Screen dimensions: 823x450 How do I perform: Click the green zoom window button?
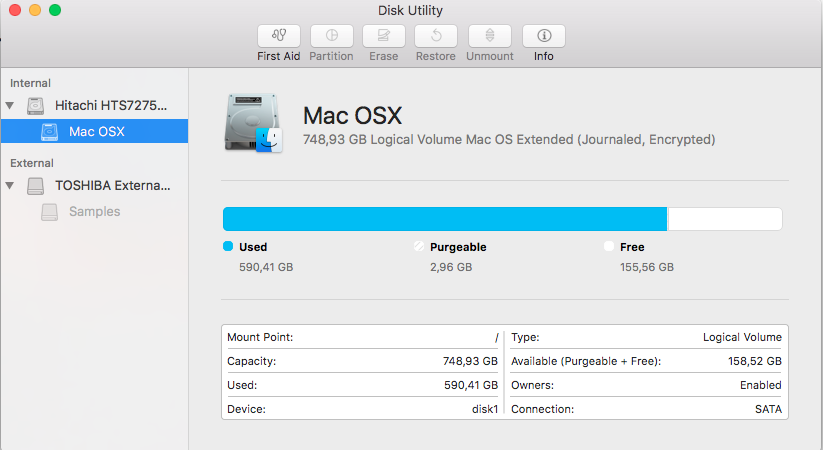(55, 10)
